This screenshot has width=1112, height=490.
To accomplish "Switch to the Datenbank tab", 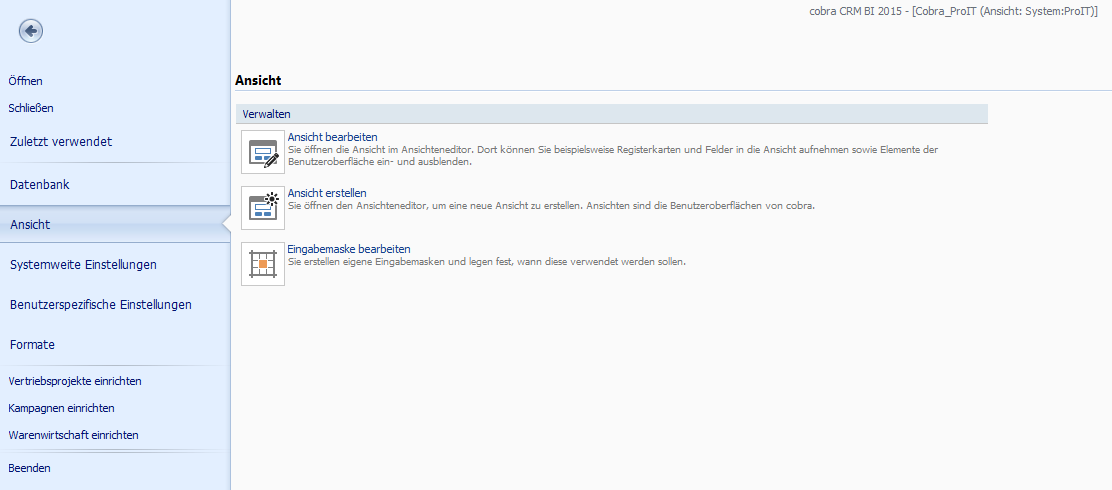I will point(40,185).
